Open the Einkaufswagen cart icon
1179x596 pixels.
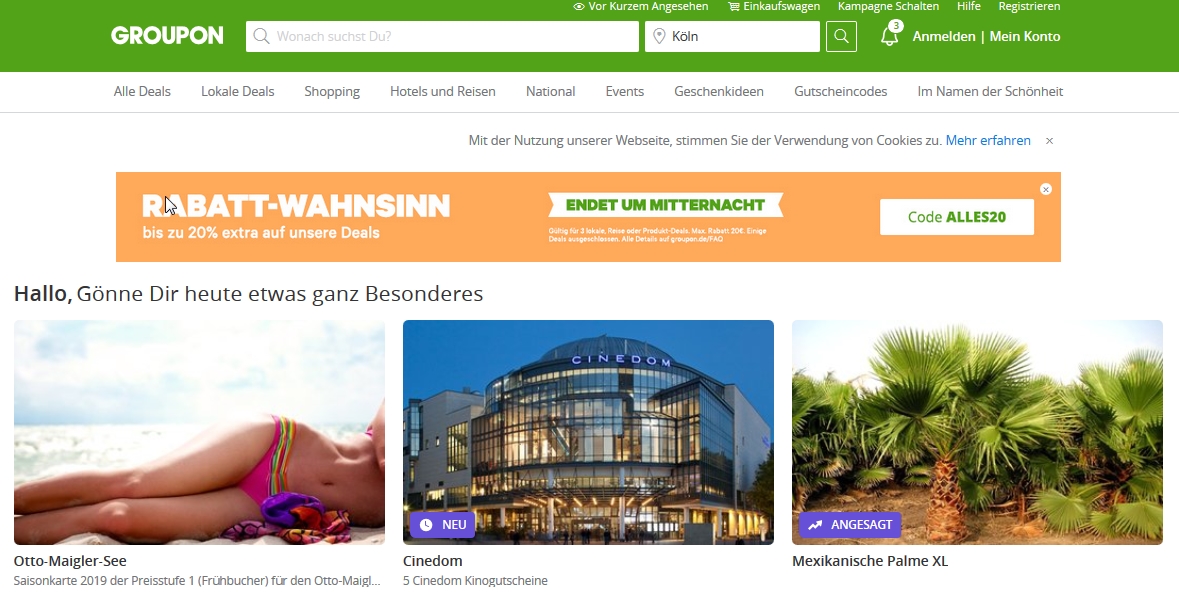(733, 7)
